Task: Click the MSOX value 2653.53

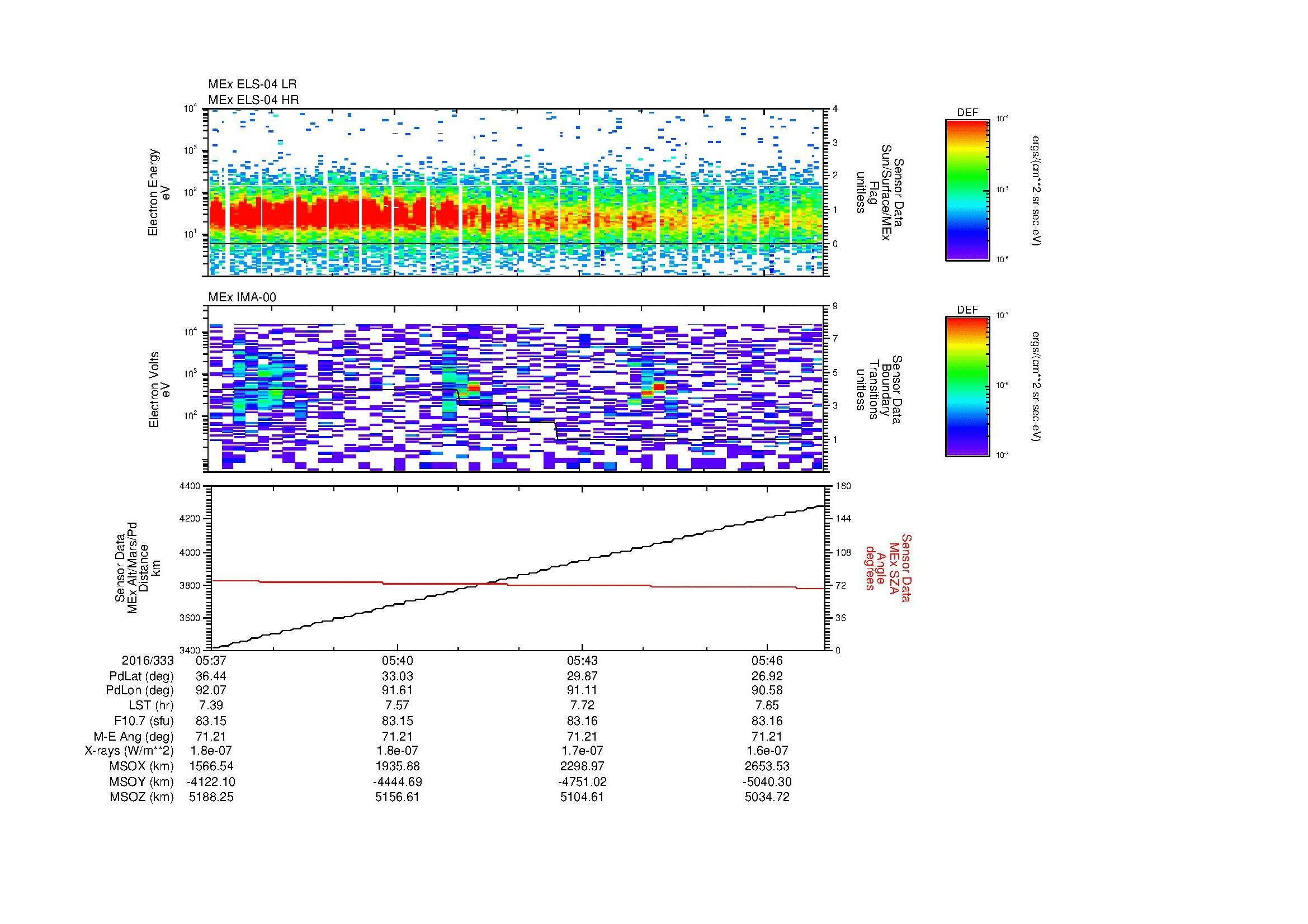Action: click(767, 766)
